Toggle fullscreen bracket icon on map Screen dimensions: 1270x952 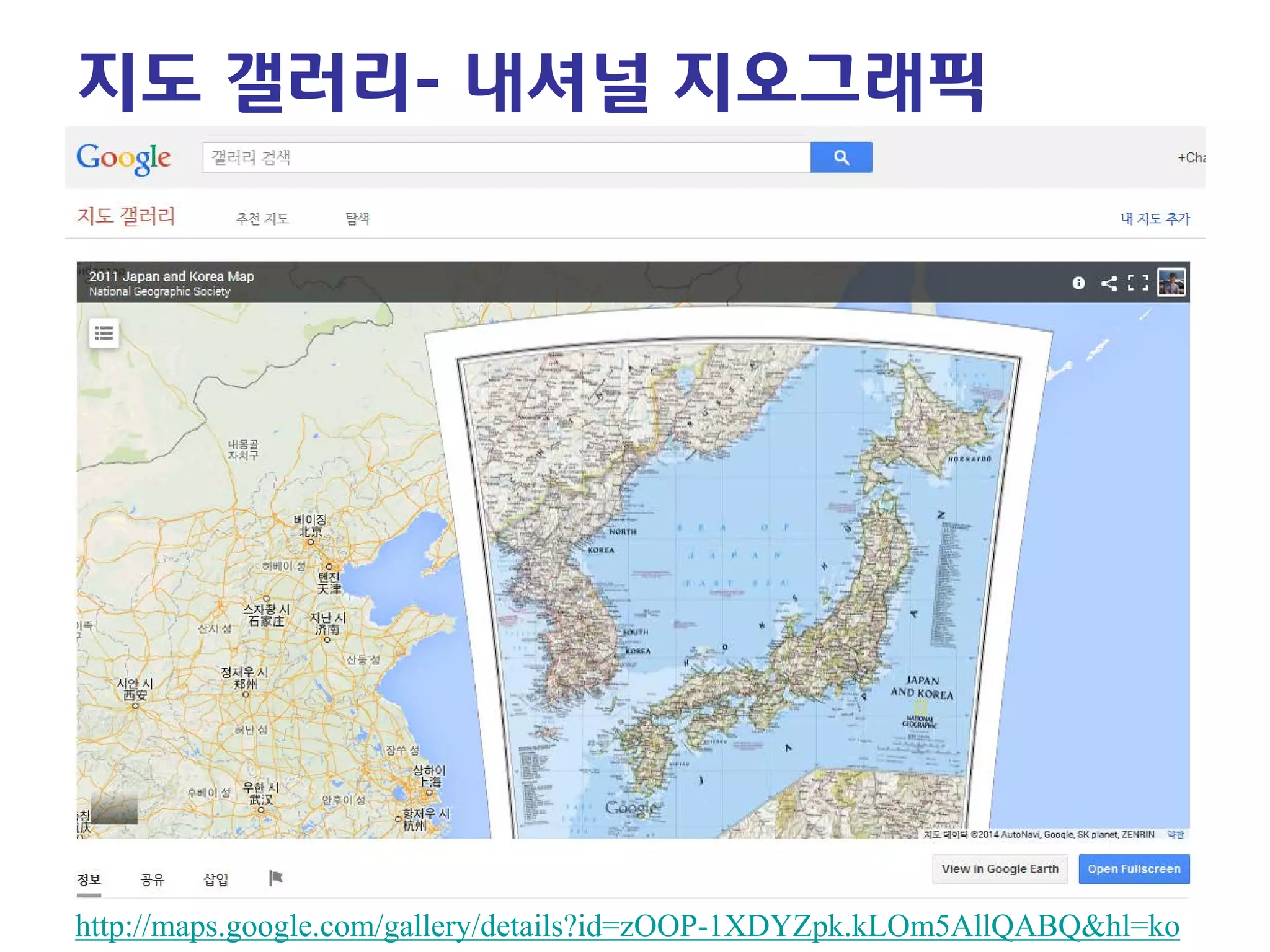tap(1137, 283)
